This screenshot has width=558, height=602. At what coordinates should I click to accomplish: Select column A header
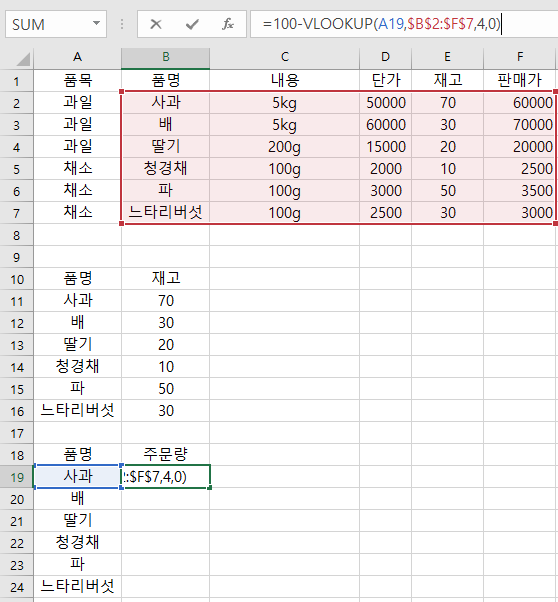(77, 58)
